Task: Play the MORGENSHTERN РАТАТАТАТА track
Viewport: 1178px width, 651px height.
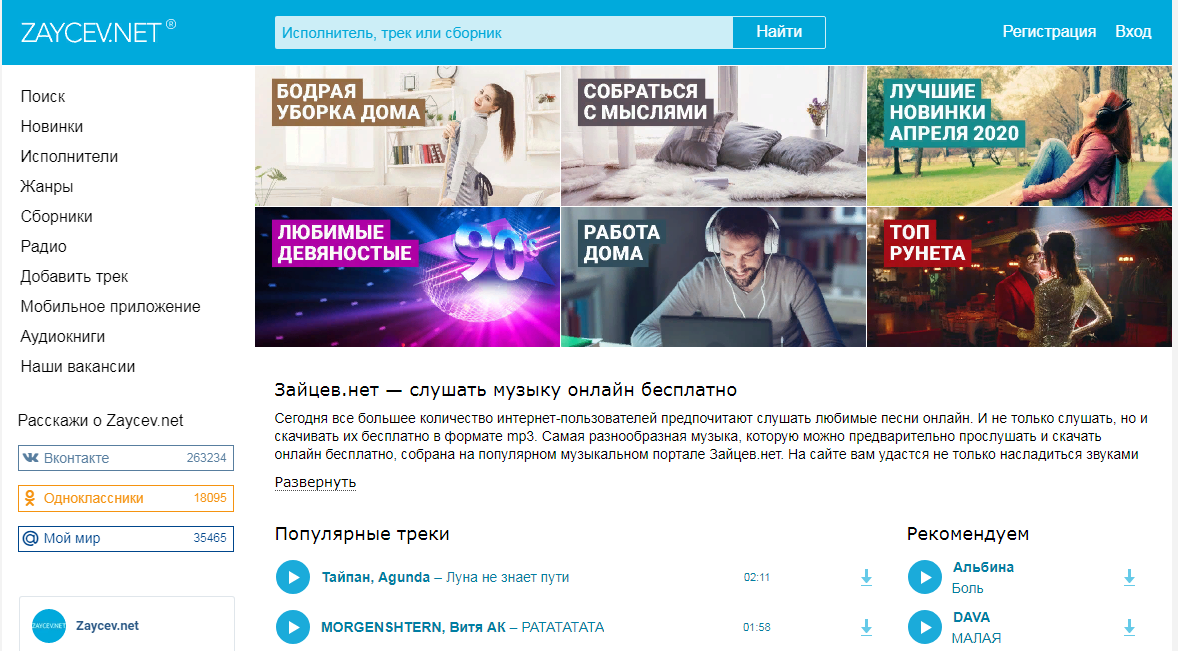Action: pos(293,627)
